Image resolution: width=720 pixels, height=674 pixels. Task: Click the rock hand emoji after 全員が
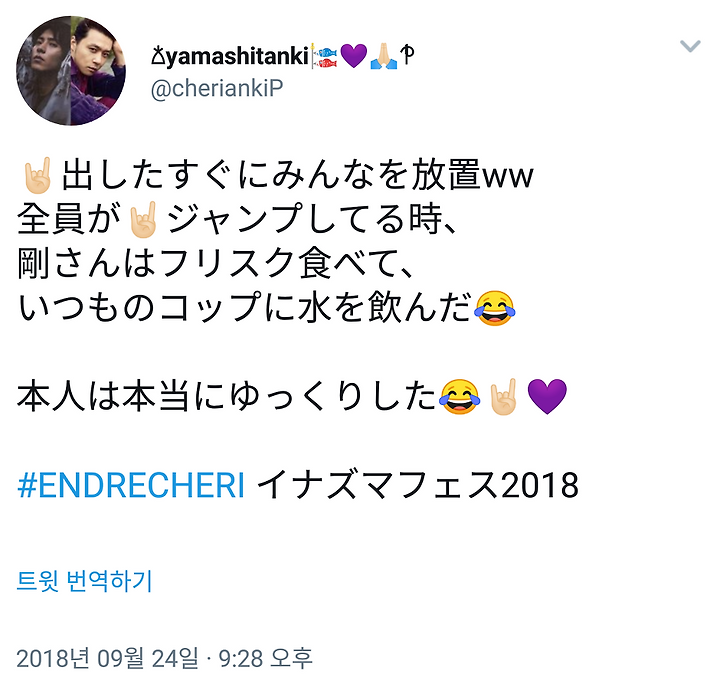pos(144,219)
